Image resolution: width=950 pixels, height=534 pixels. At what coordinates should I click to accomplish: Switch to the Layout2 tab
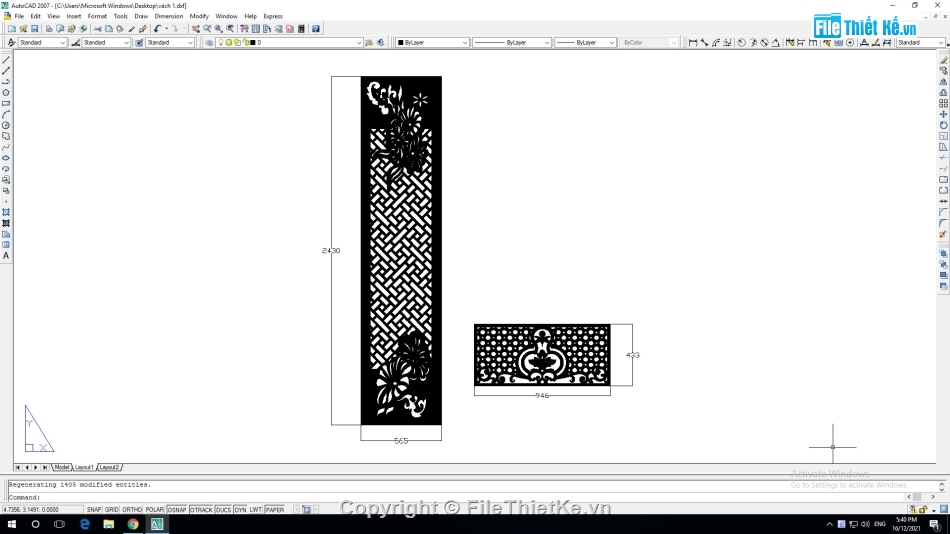click(x=109, y=467)
